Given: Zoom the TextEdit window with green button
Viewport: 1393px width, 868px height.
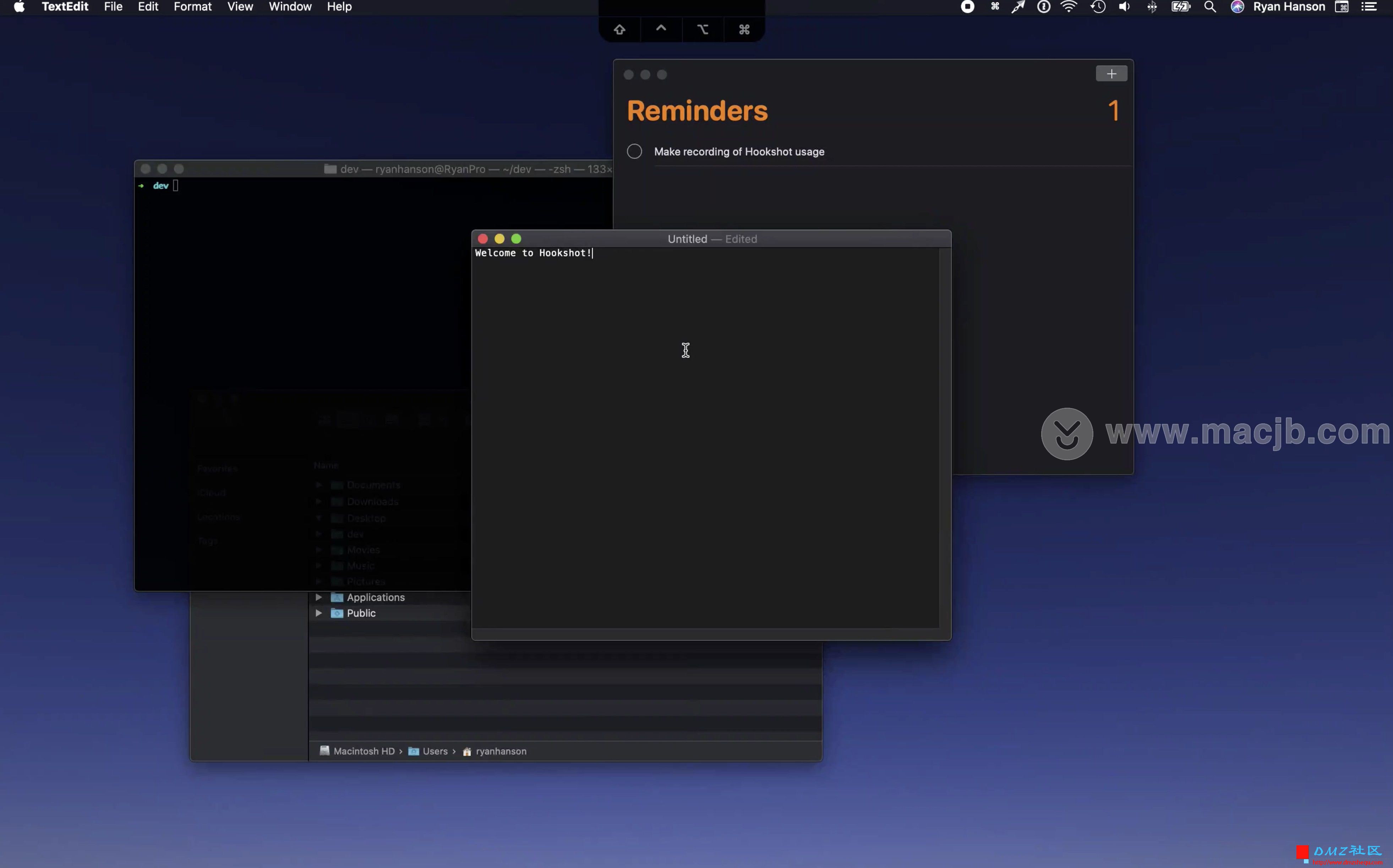Looking at the screenshot, I should (515, 239).
